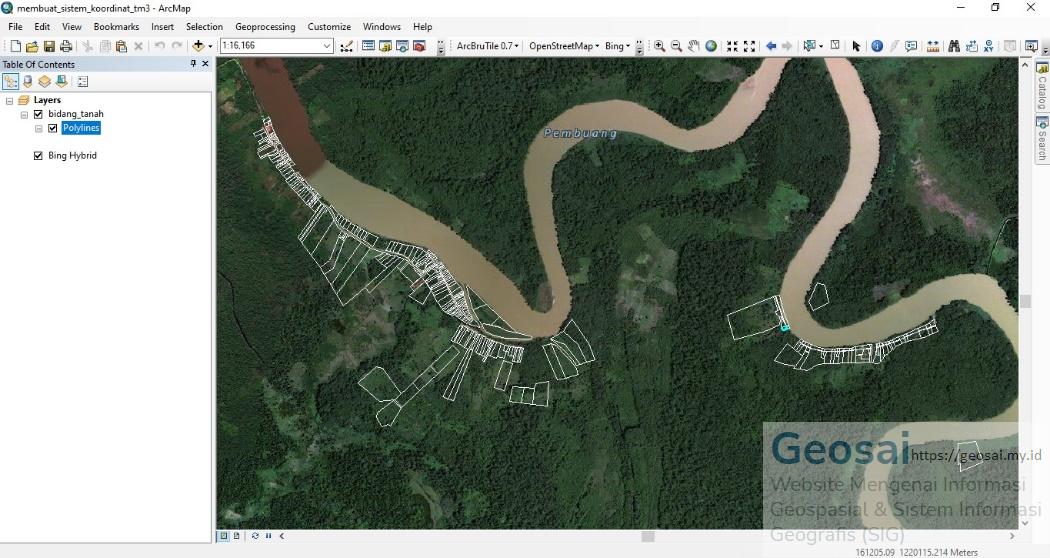Open the Catalog window toolbar icon
The image size is (1050, 558).
385,46
